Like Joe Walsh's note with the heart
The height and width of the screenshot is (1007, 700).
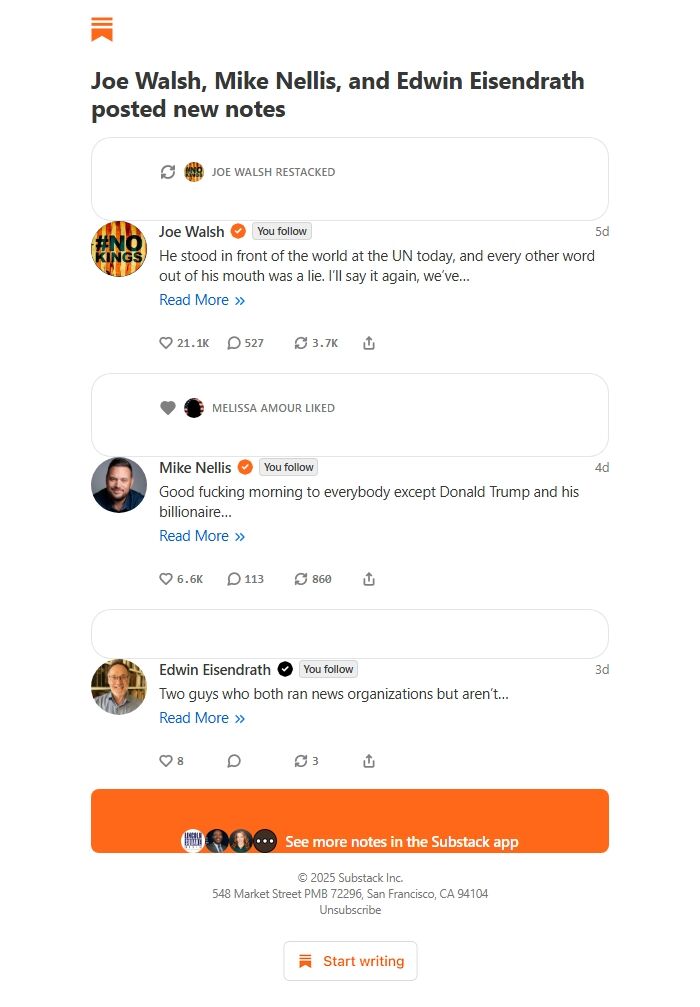click(165, 342)
